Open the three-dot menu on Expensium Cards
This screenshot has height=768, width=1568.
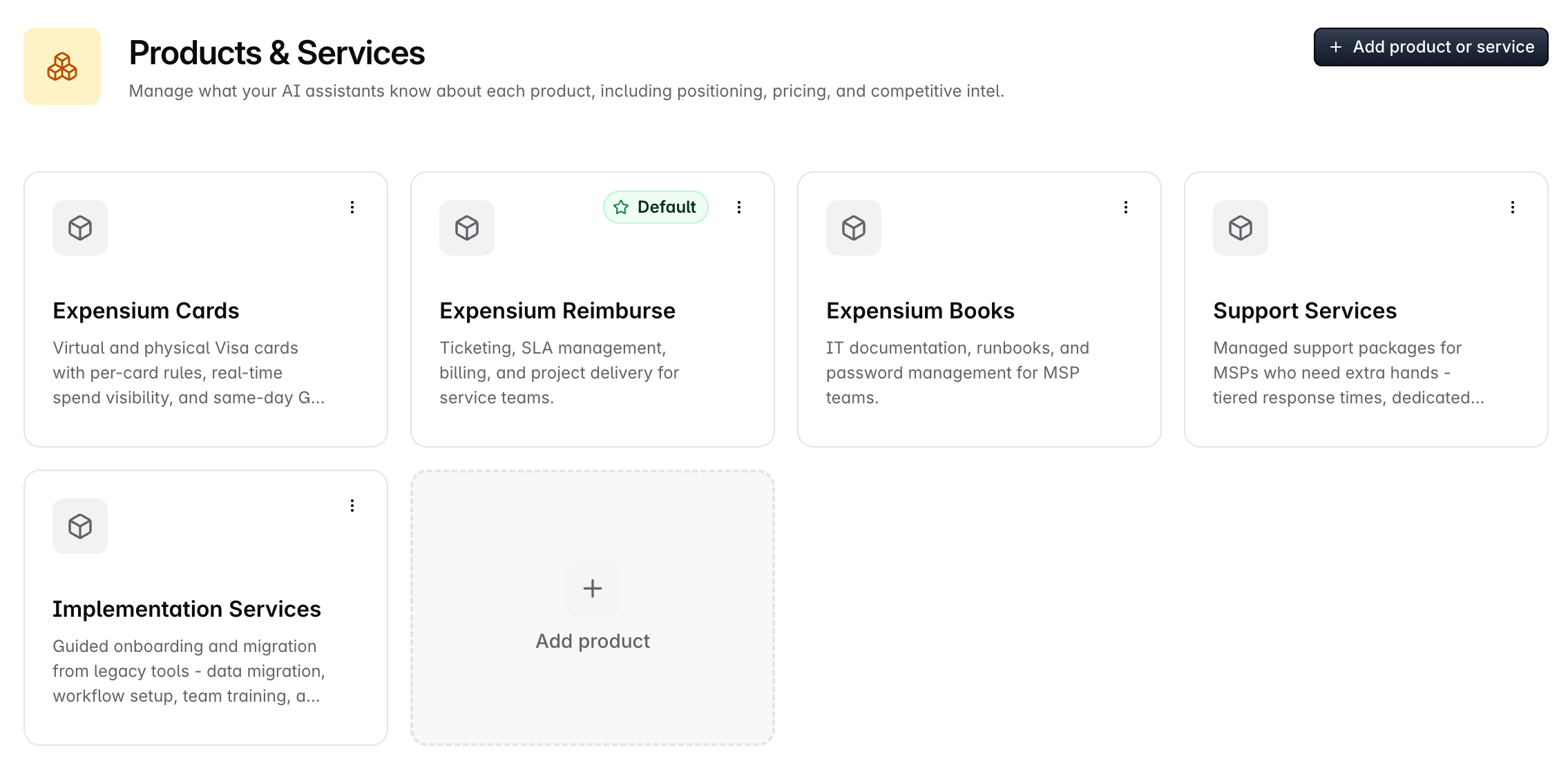[352, 207]
